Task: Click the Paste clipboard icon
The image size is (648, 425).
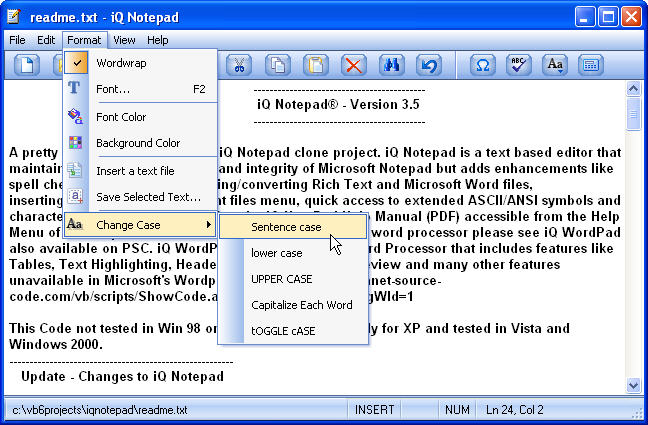Action: (x=315, y=66)
